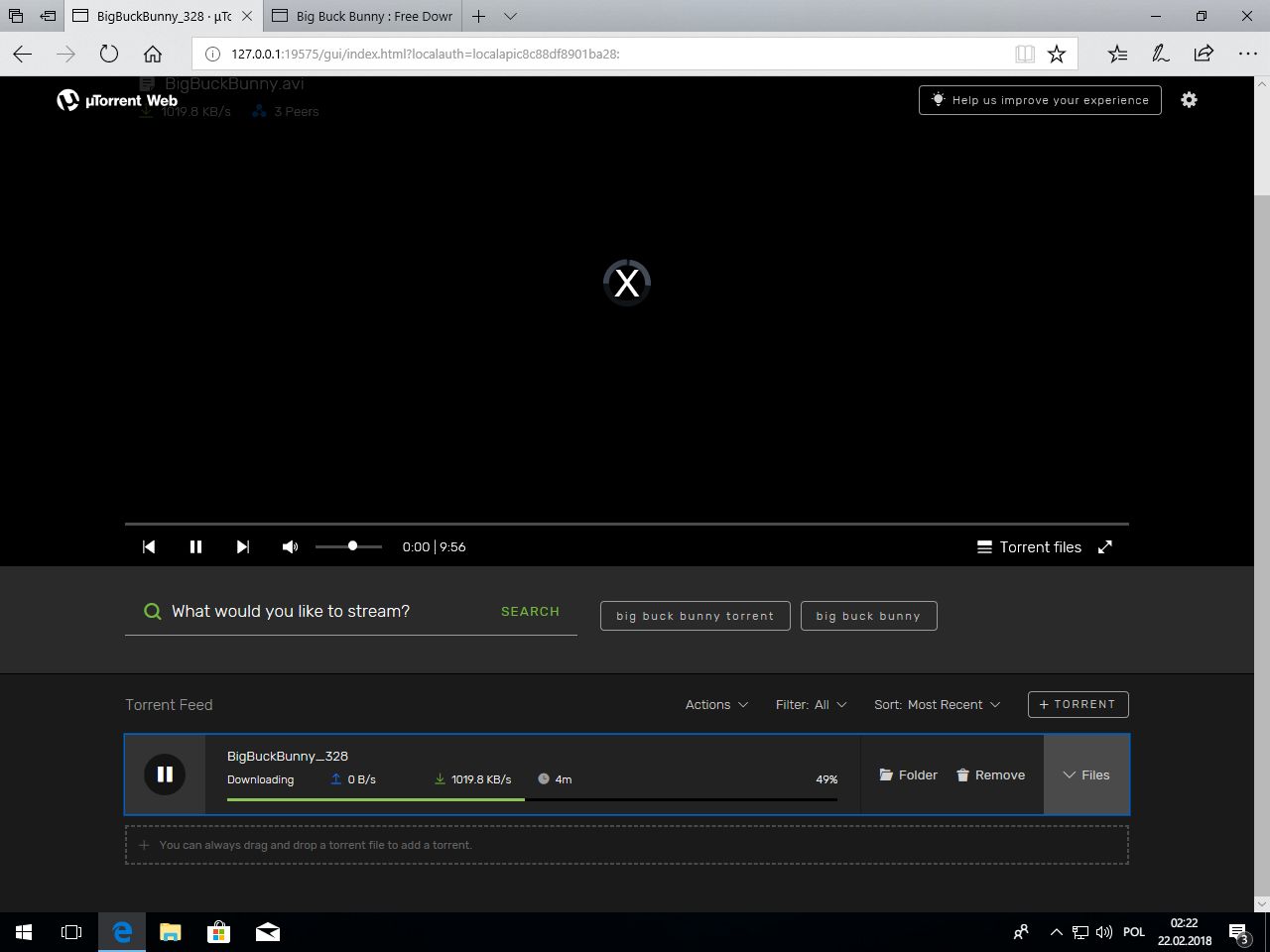The height and width of the screenshot is (952, 1270).
Task: Open Microsoft Store from taskbar
Action: (x=218, y=932)
